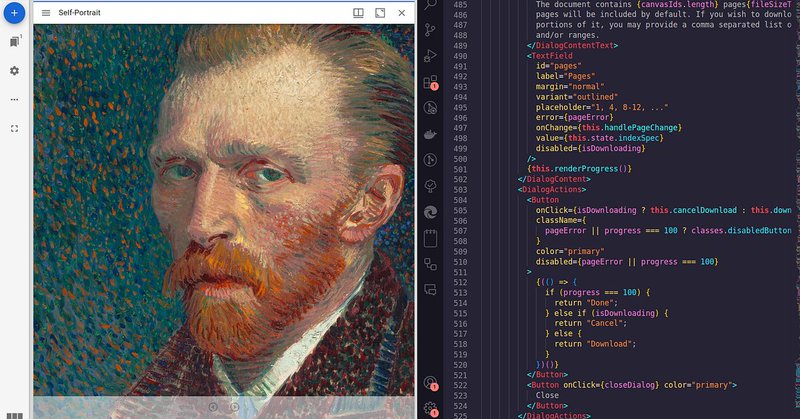Click return "Cancel" on line 516

(x=591, y=323)
